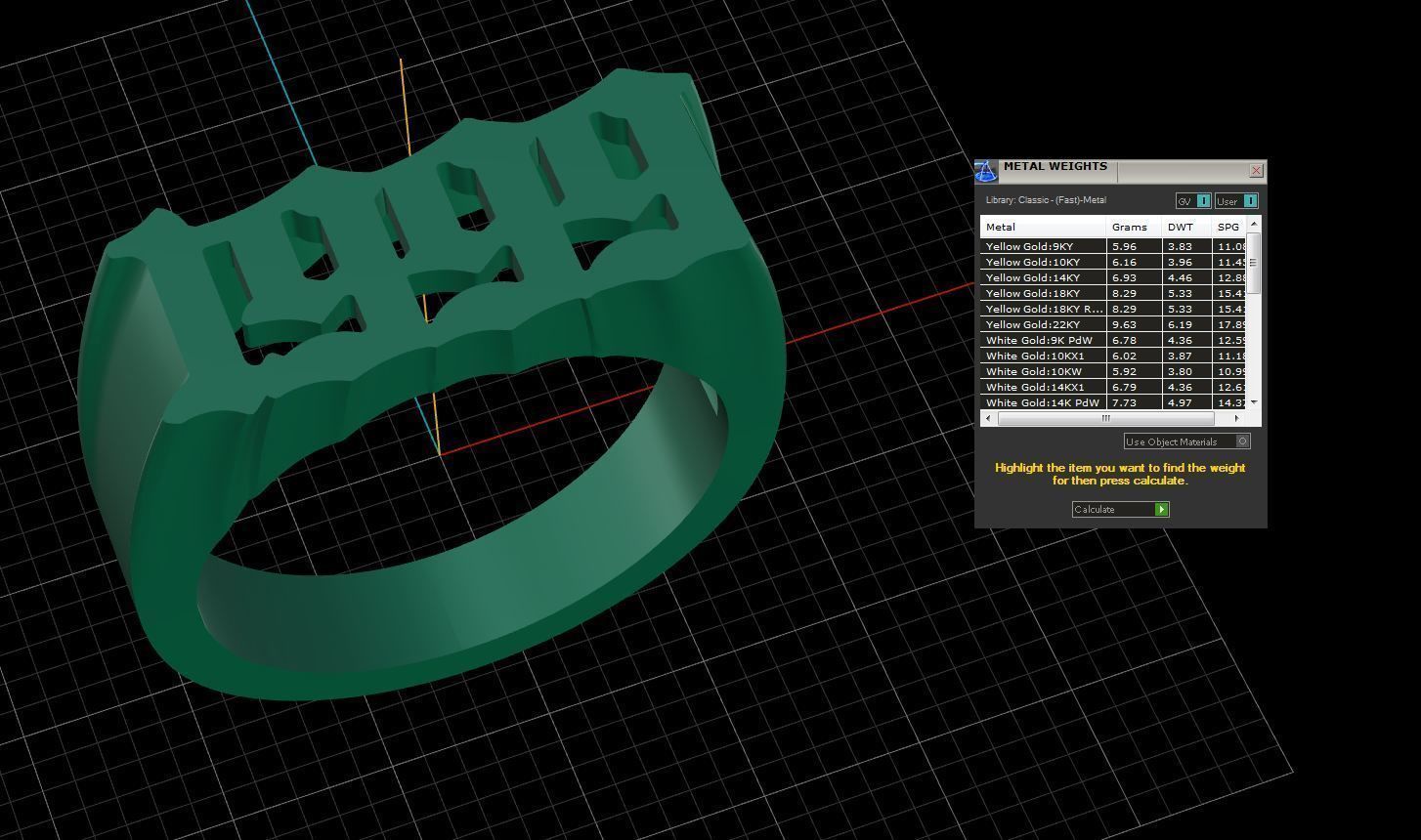Click the 6.16 grams value
This screenshot has height=840, width=1421.
point(1124,262)
